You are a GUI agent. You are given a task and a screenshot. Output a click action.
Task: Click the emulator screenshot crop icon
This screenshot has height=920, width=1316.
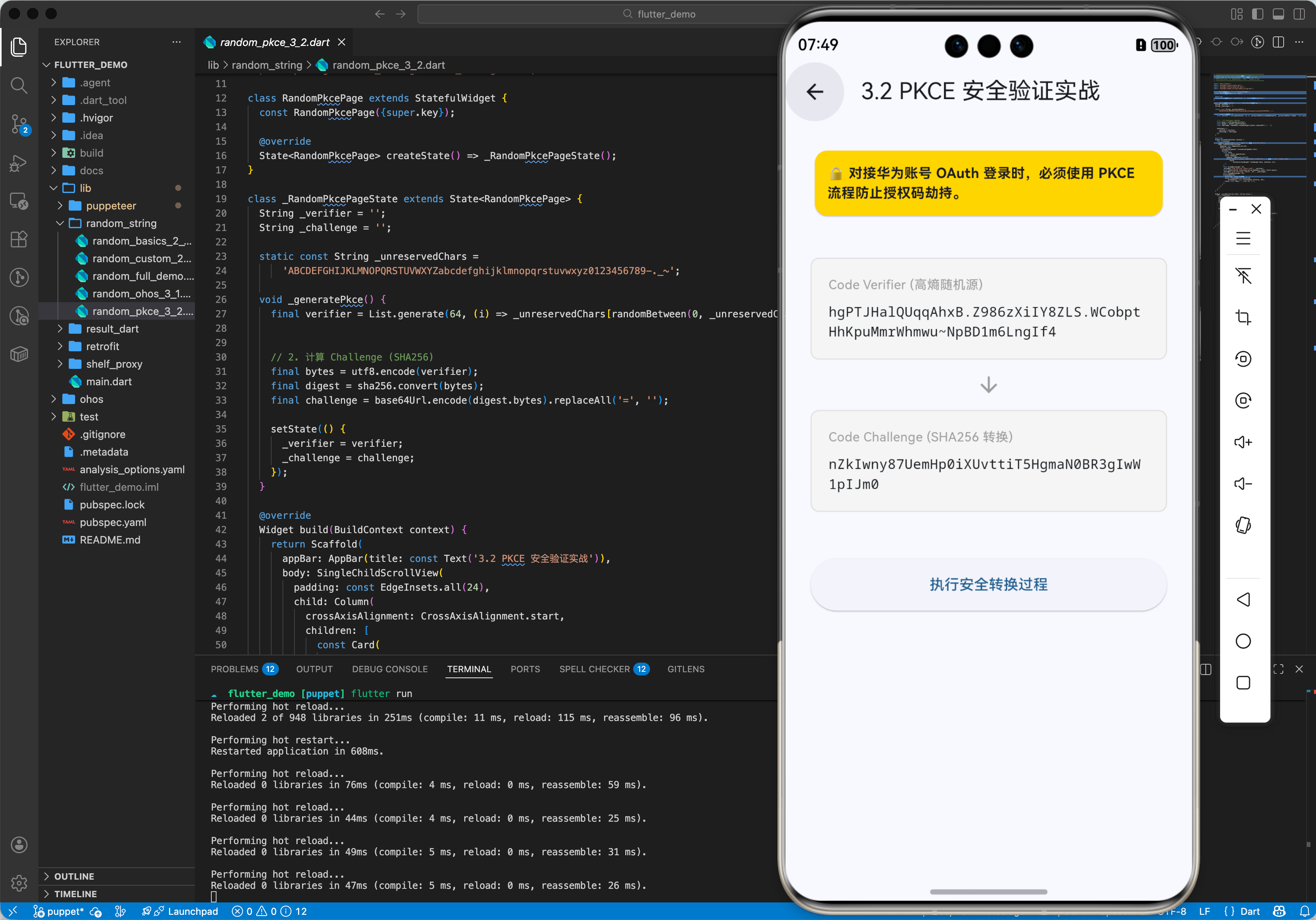click(x=1242, y=317)
